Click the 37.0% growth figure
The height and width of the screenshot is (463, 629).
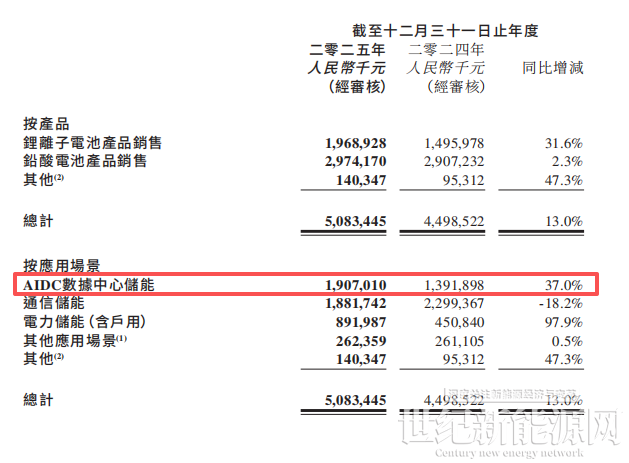click(564, 286)
